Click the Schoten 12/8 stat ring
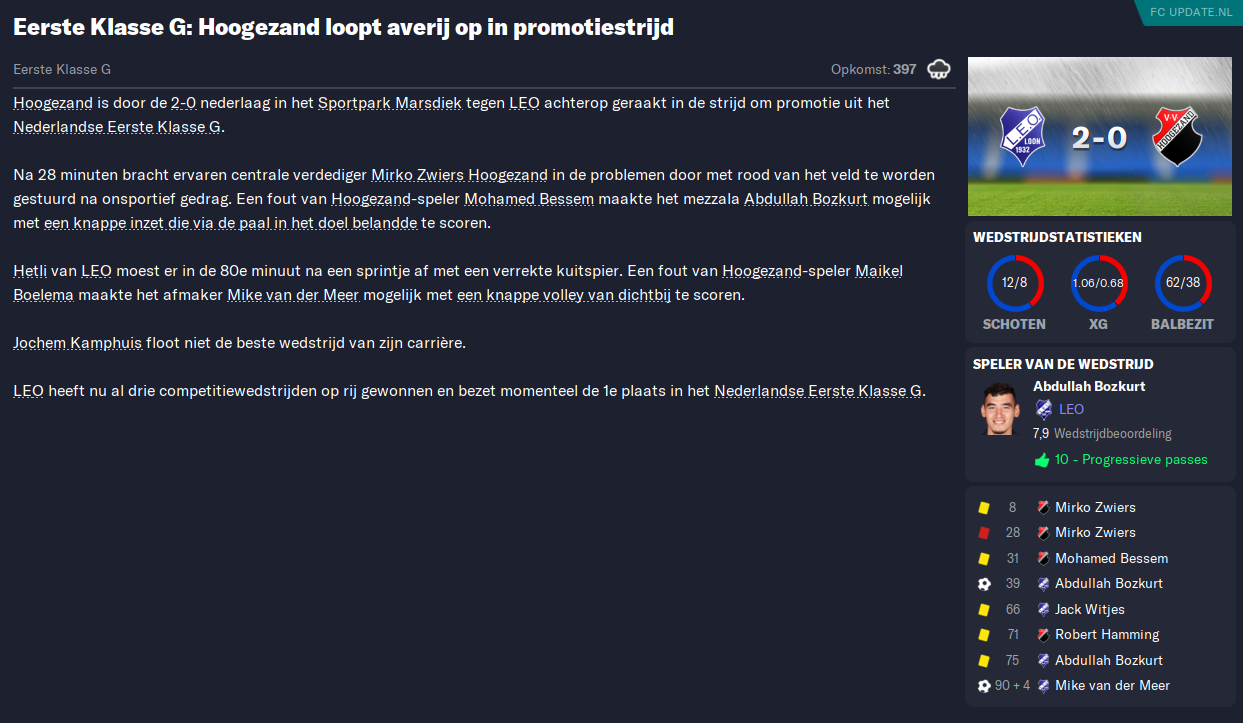1243x723 pixels. (1014, 284)
